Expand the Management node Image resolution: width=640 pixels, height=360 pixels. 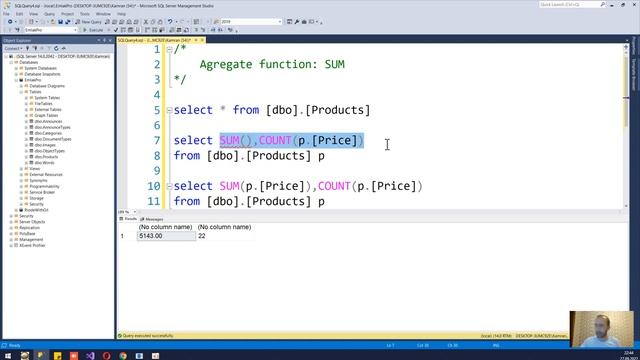click(11, 240)
